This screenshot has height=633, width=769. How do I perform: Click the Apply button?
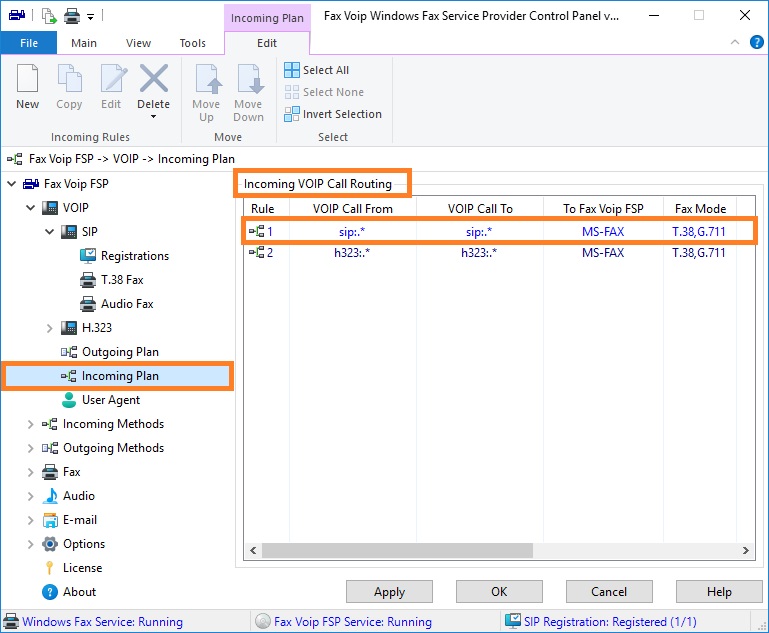pyautogui.click(x=389, y=592)
